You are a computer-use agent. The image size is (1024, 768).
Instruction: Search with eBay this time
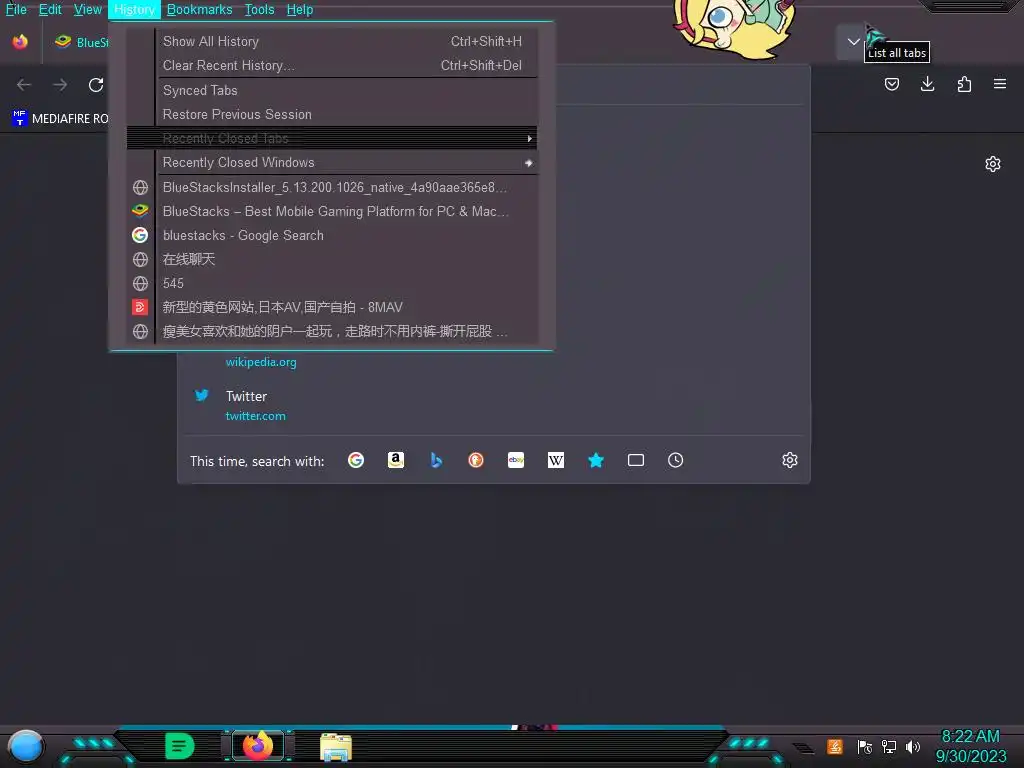point(516,460)
